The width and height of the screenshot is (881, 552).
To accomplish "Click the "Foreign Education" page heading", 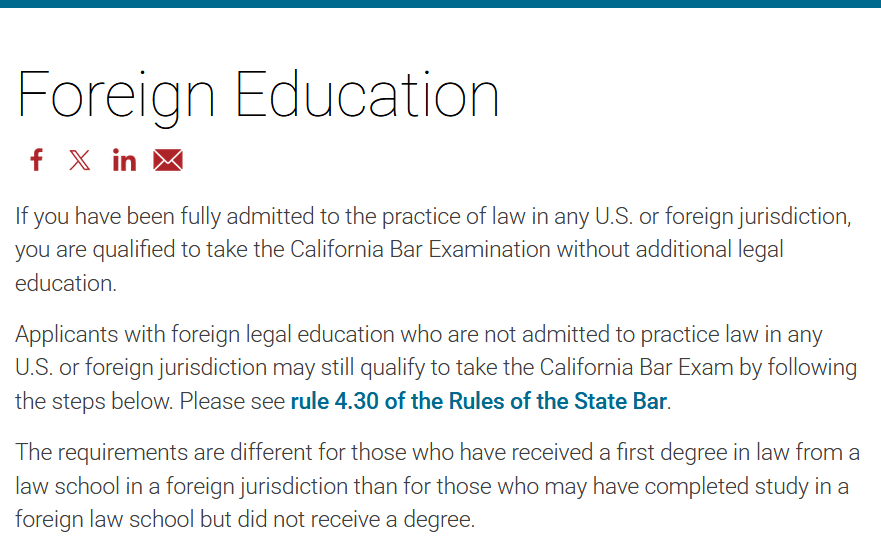I will pyautogui.click(x=258, y=96).
